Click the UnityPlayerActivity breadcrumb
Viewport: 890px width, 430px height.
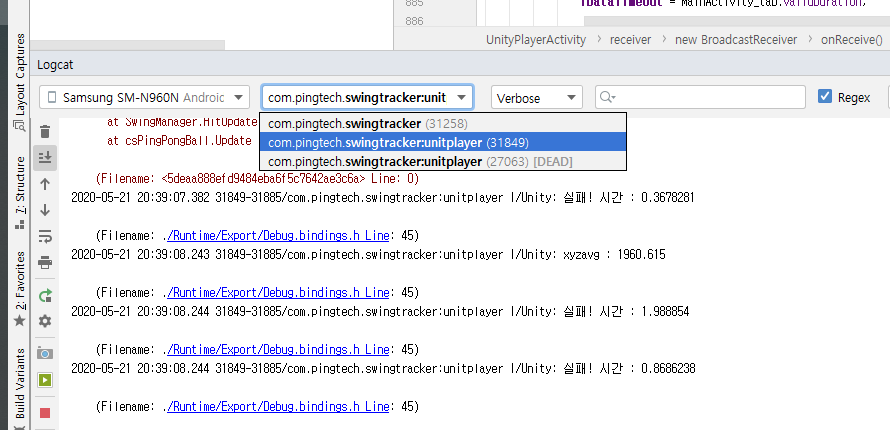pyautogui.click(x=536, y=40)
